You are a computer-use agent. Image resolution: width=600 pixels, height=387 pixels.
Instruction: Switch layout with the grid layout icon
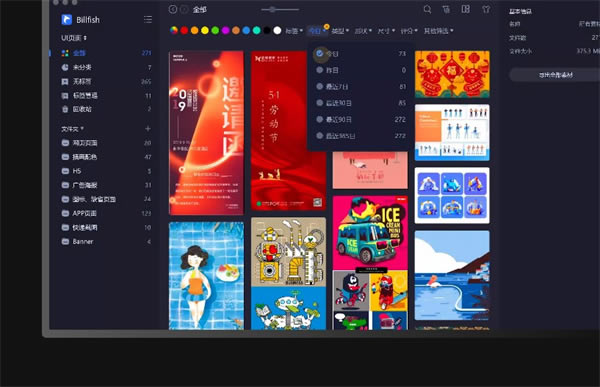point(466,9)
